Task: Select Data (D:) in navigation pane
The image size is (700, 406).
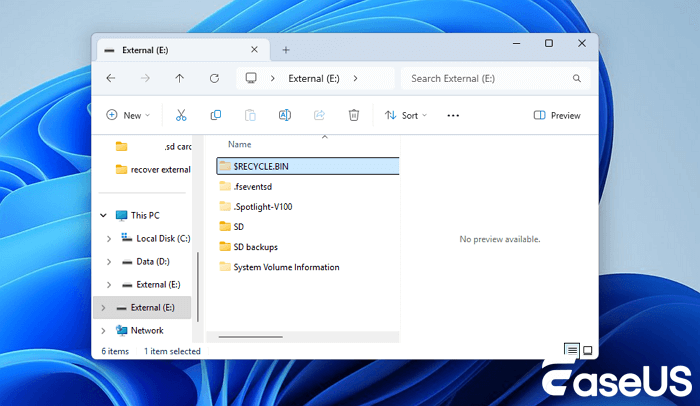Action: (x=153, y=261)
